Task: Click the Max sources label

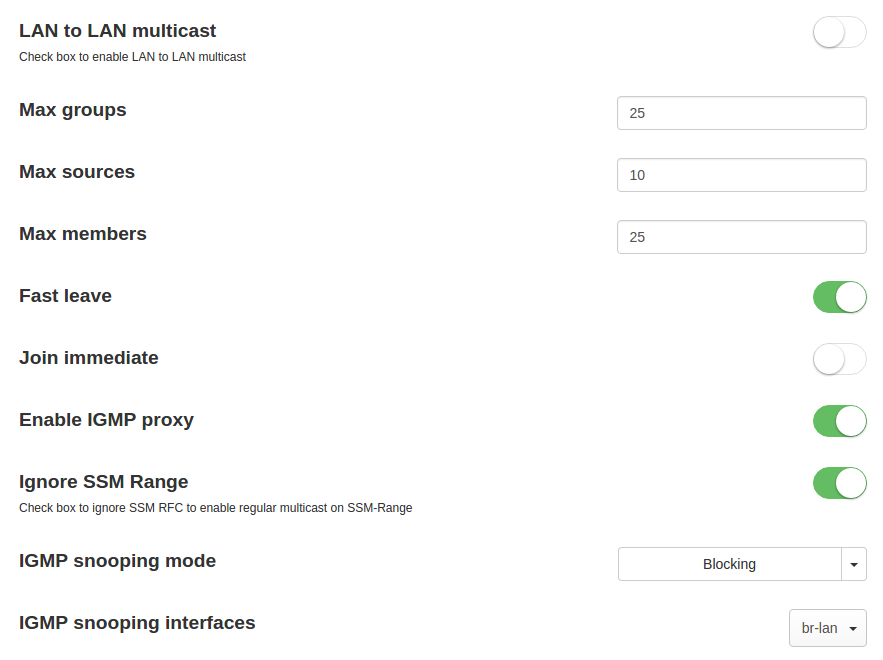Action: pos(77,172)
